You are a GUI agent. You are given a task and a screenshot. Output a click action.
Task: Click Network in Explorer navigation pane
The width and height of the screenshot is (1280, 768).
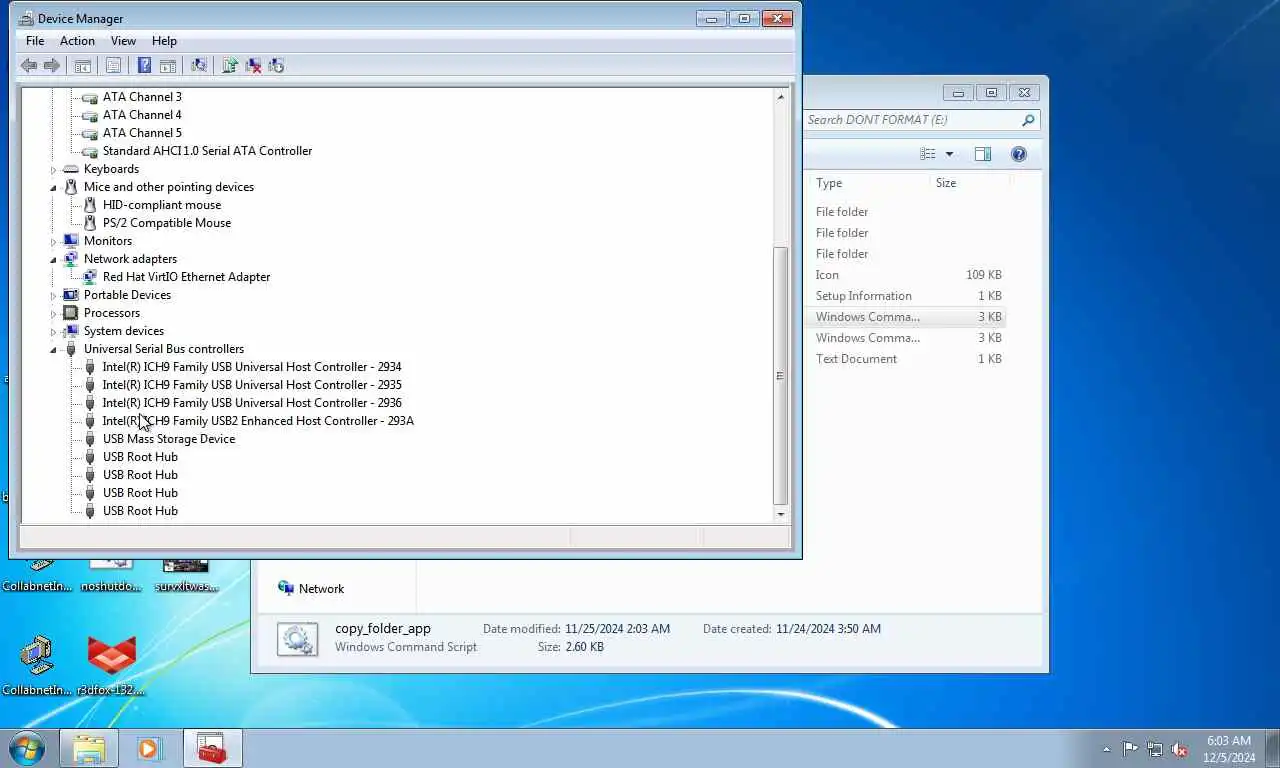point(311,589)
